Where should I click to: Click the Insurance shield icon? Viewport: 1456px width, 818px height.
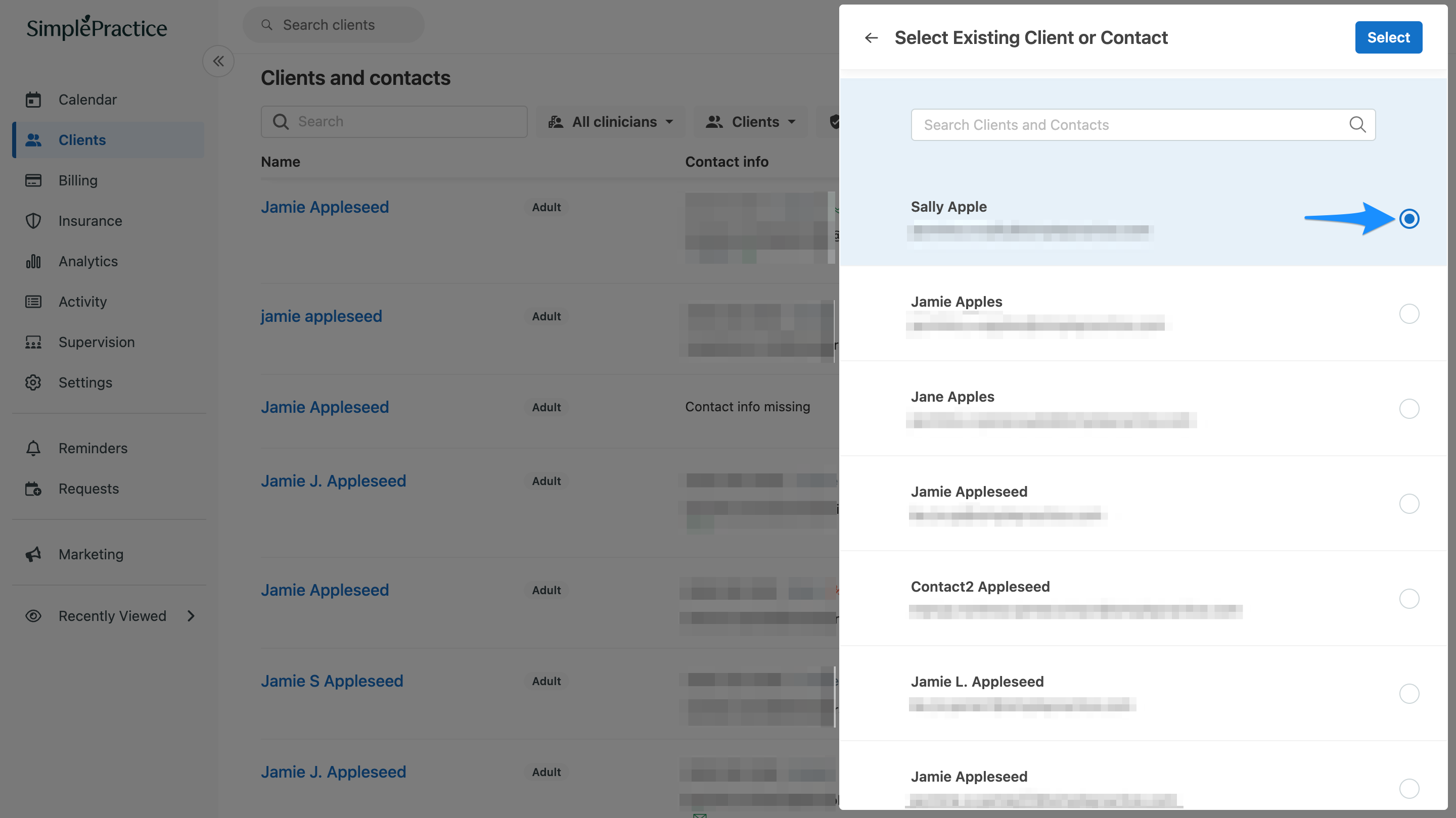33,221
